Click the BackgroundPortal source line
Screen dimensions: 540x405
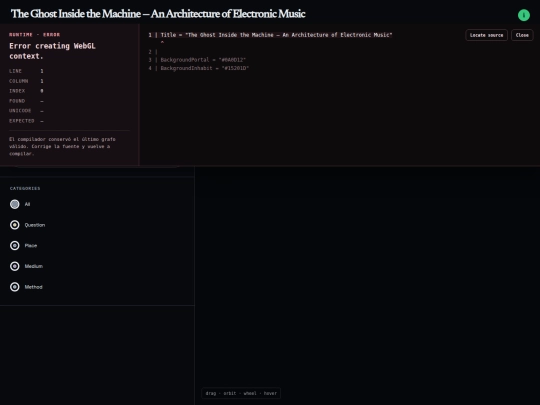(197, 60)
